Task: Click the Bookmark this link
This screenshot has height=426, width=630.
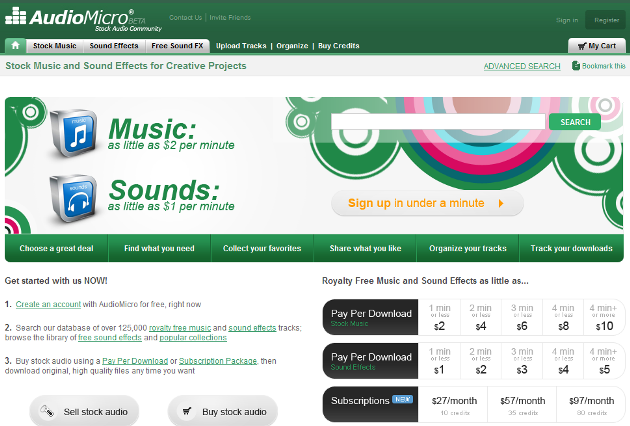Action: click(603, 66)
